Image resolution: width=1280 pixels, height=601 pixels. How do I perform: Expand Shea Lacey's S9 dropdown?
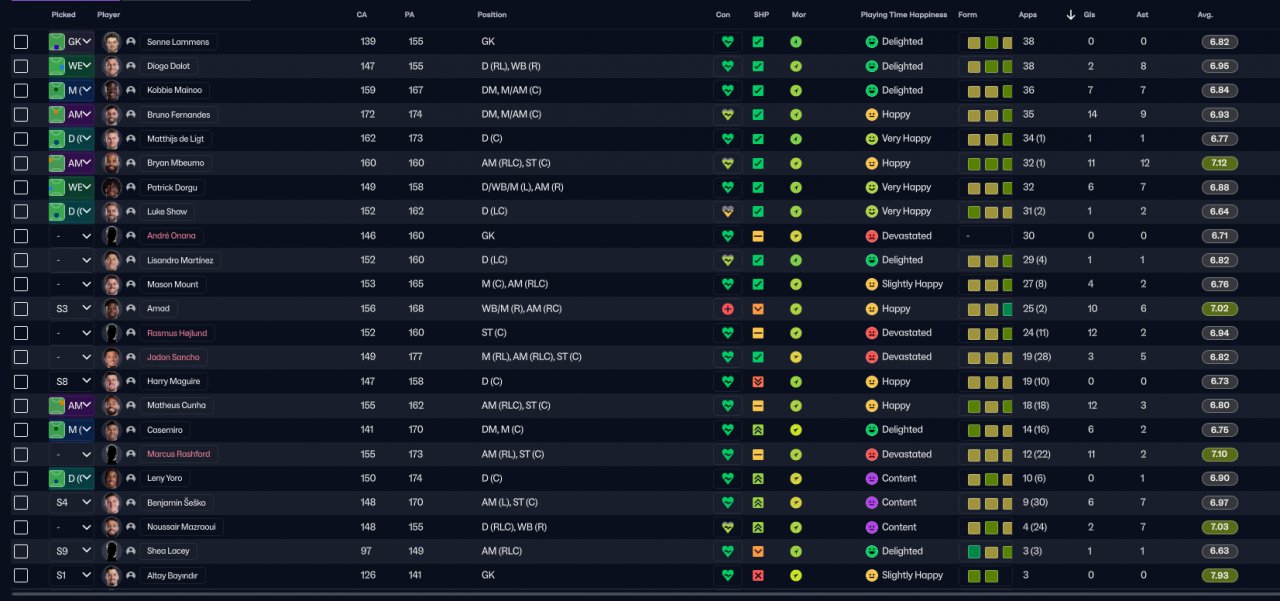pyautogui.click(x=71, y=551)
